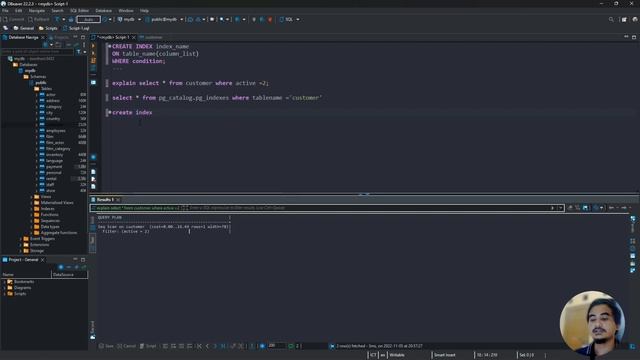Click the navigator object name filter field
Image resolution: width=640 pixels, height=360 pixels.
[38, 52]
